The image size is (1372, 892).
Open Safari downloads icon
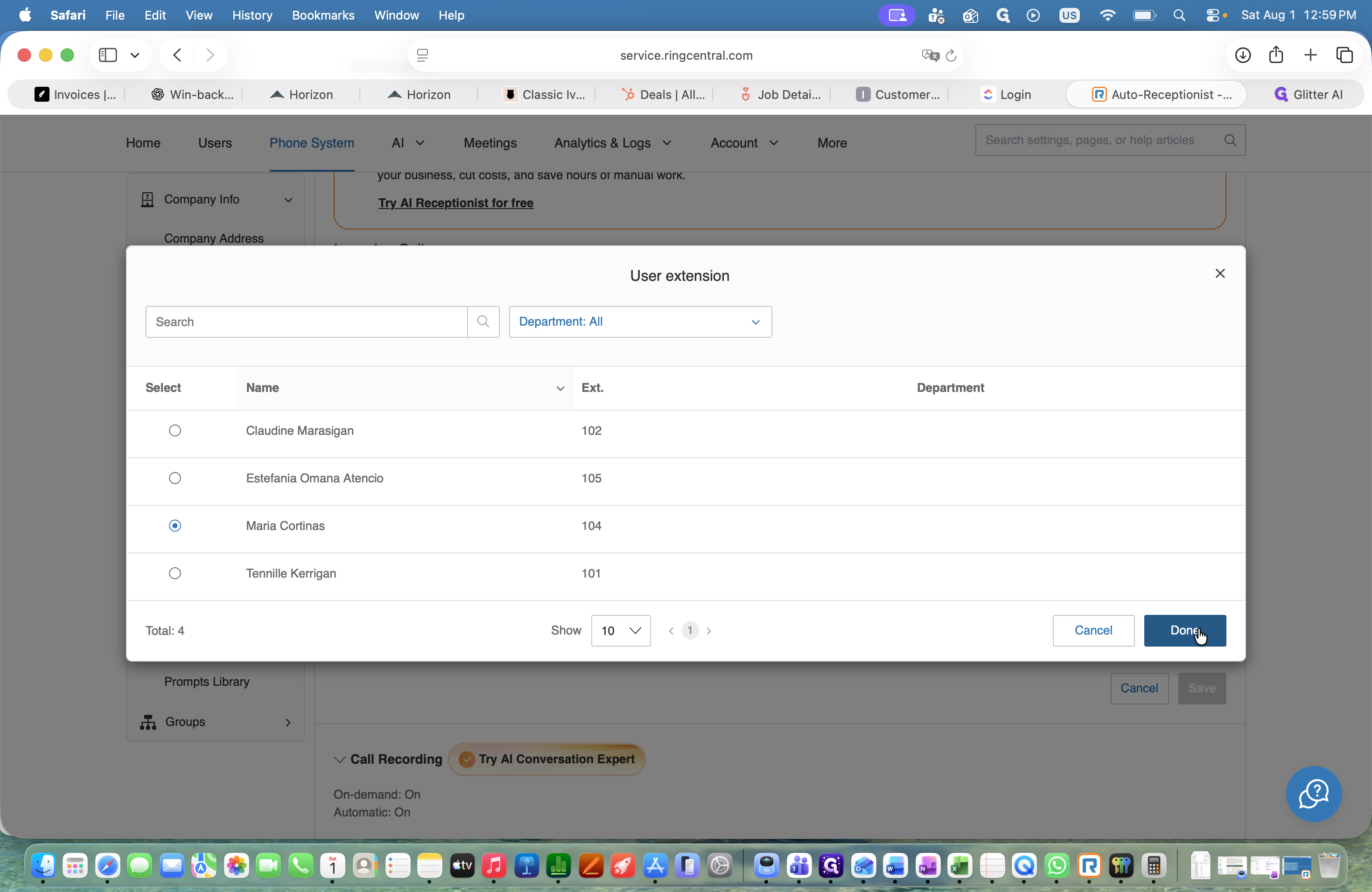point(1242,56)
